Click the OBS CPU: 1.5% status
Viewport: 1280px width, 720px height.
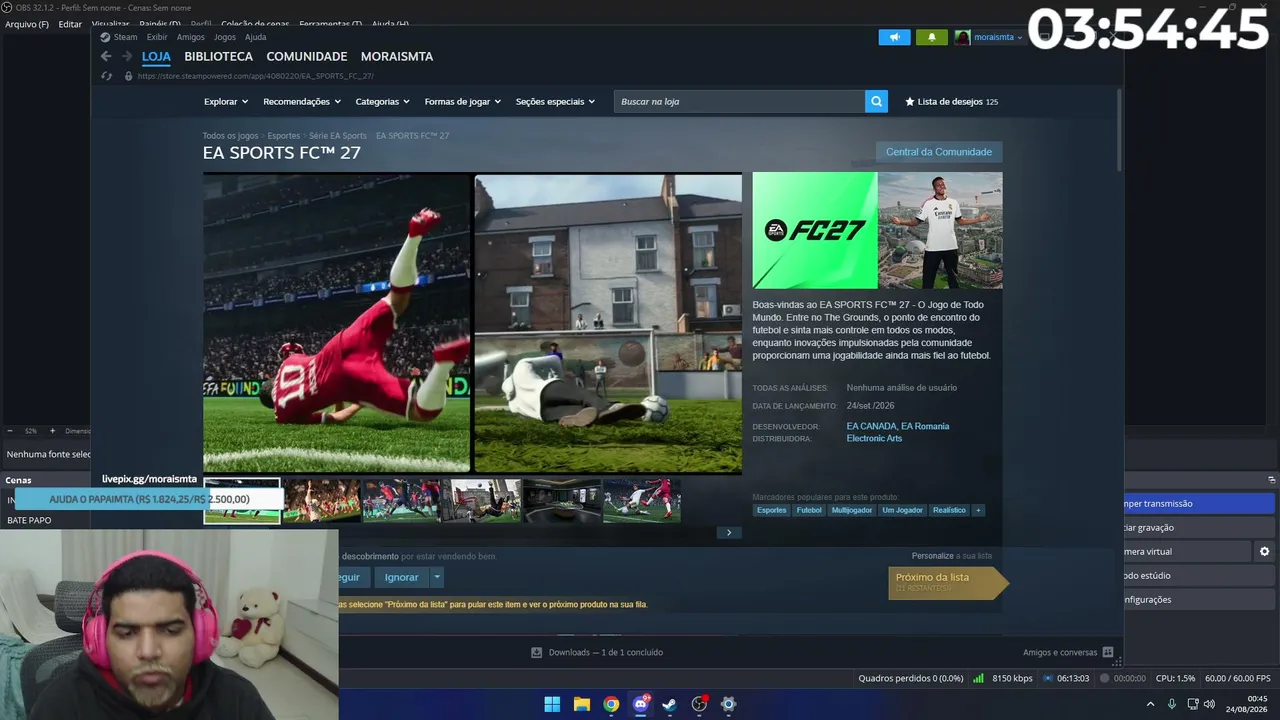[x=1175, y=678]
